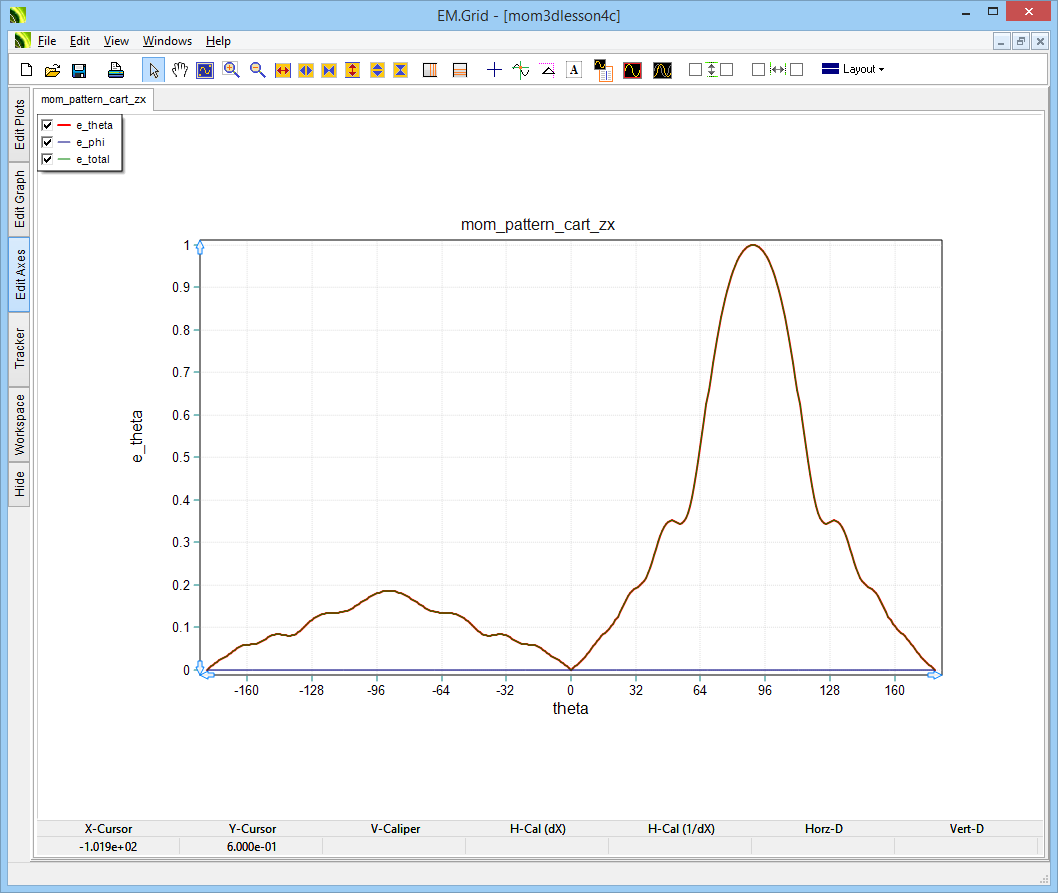This screenshot has width=1058, height=893.
Task: Switch to the Tracker side tab
Action: [x=20, y=349]
